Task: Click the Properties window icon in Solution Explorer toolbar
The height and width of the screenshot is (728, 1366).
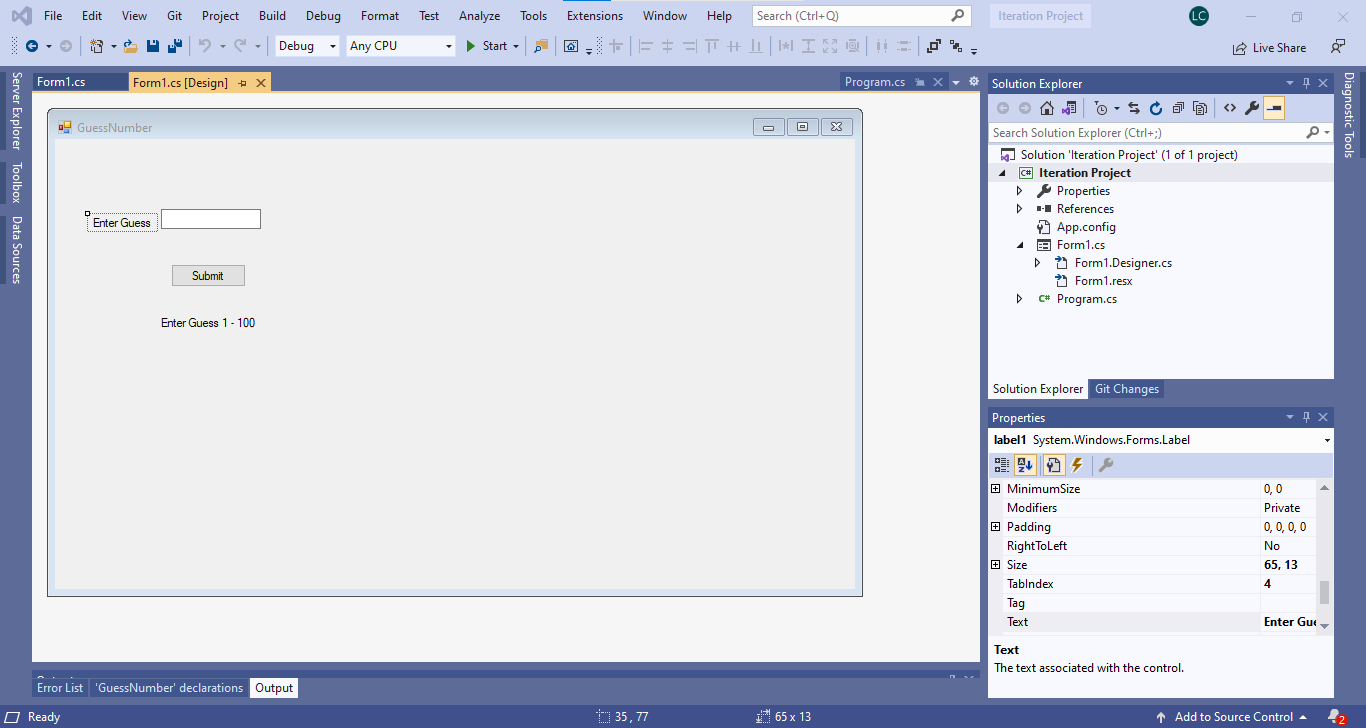Action: 1251,107
